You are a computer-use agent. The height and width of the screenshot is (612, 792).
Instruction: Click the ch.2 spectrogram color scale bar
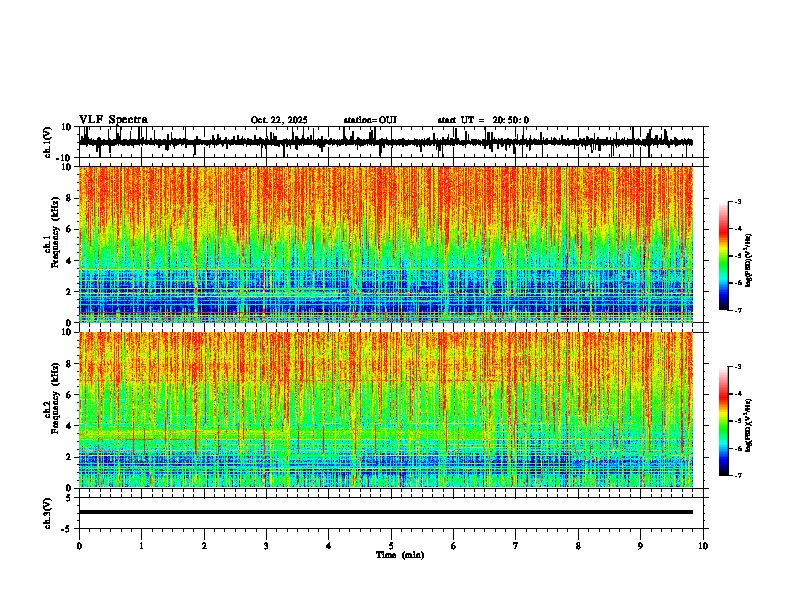[723, 421]
